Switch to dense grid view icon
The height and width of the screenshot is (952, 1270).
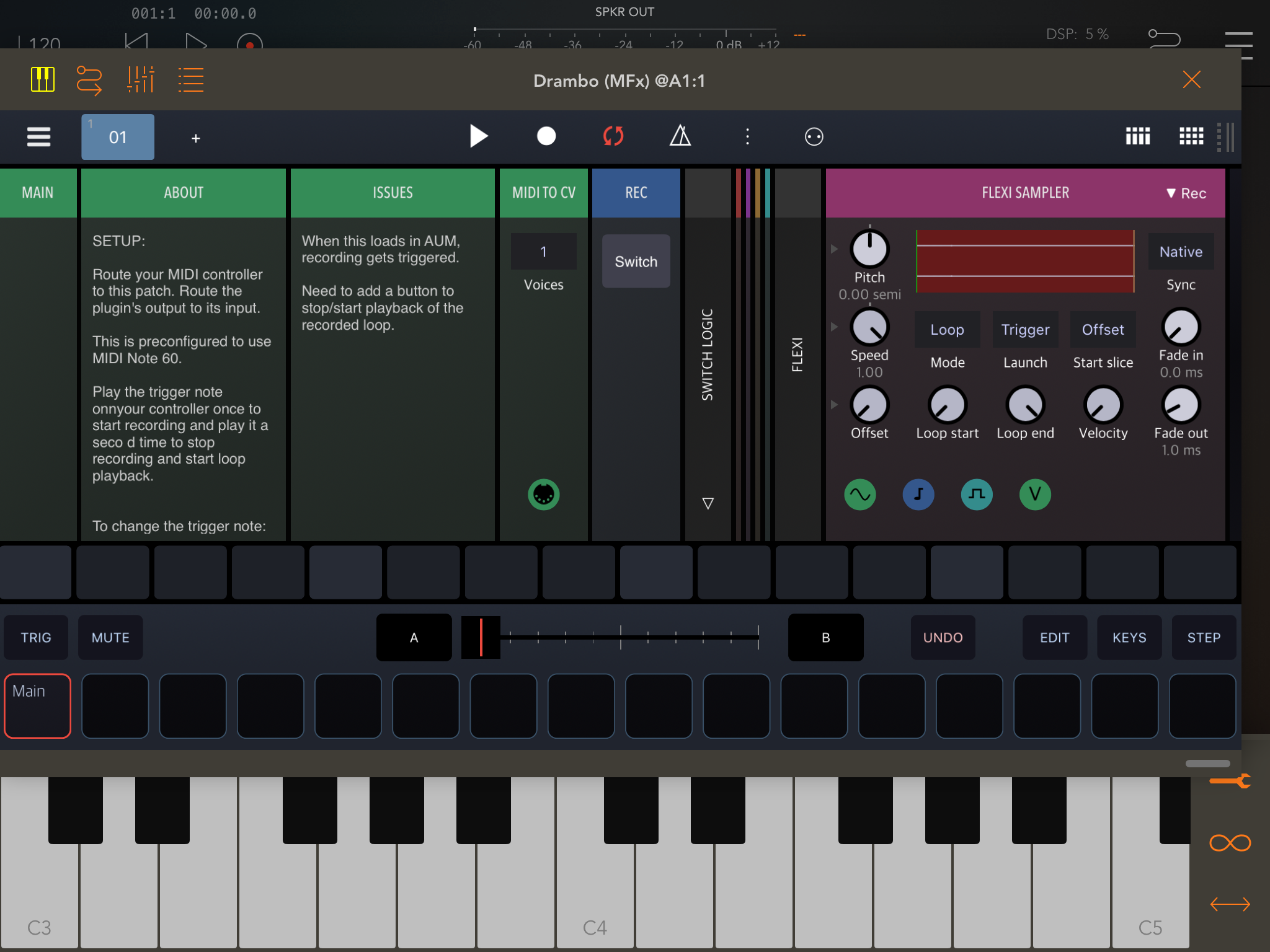[1191, 136]
